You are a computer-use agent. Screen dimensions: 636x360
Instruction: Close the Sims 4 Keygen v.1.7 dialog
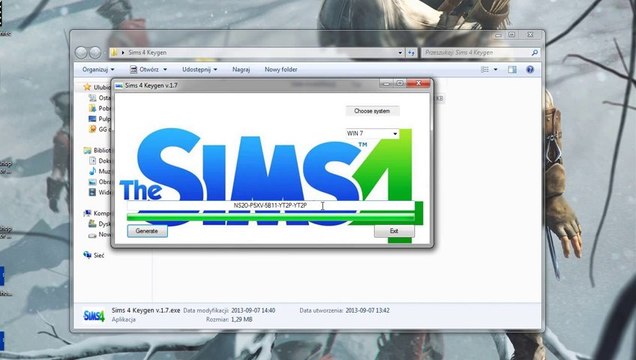pos(418,83)
